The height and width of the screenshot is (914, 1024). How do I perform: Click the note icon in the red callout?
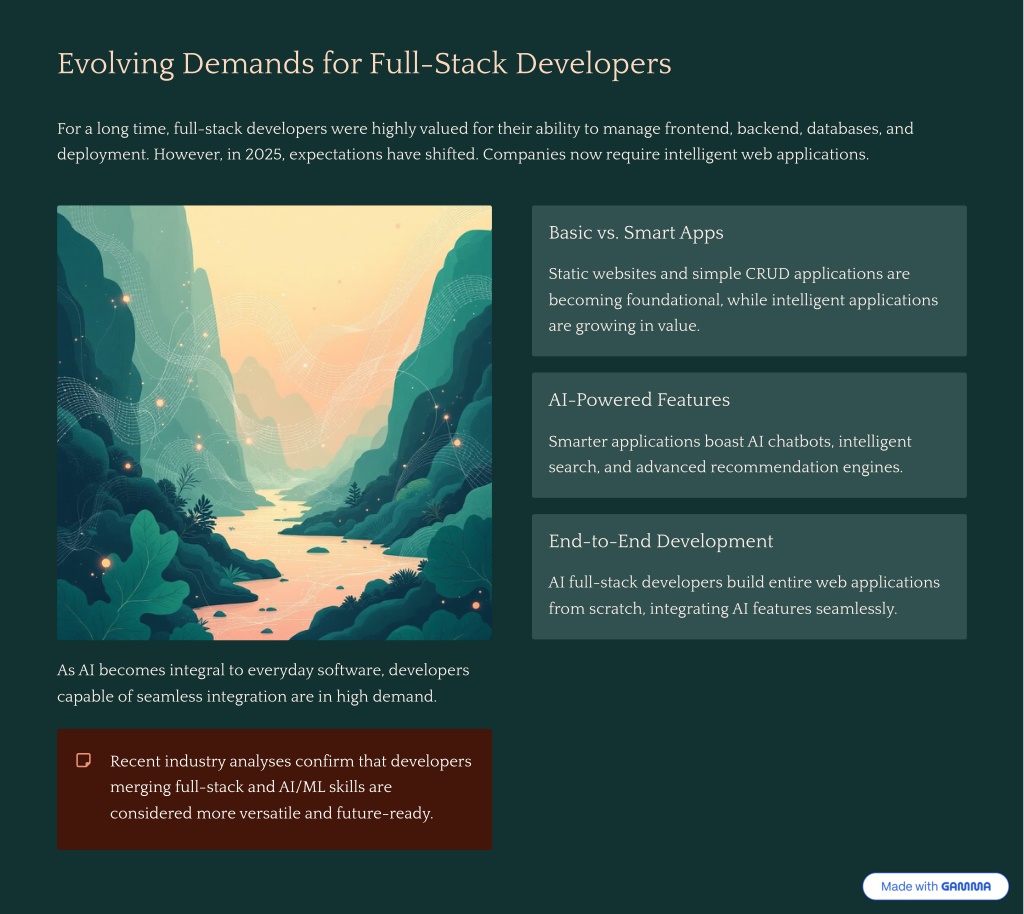pos(84,761)
